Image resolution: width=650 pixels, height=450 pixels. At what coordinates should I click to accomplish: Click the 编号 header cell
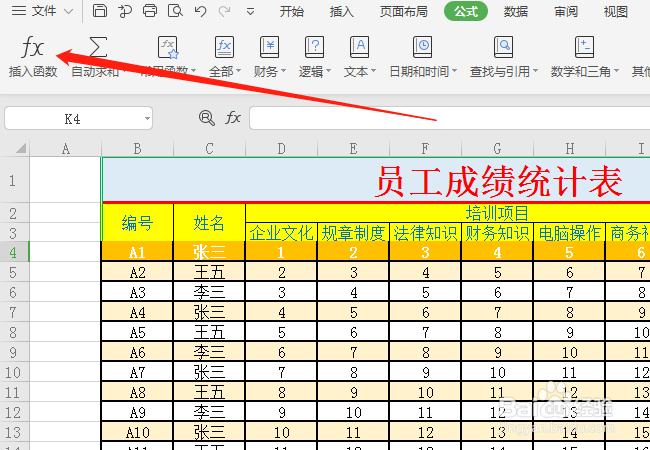click(x=138, y=223)
